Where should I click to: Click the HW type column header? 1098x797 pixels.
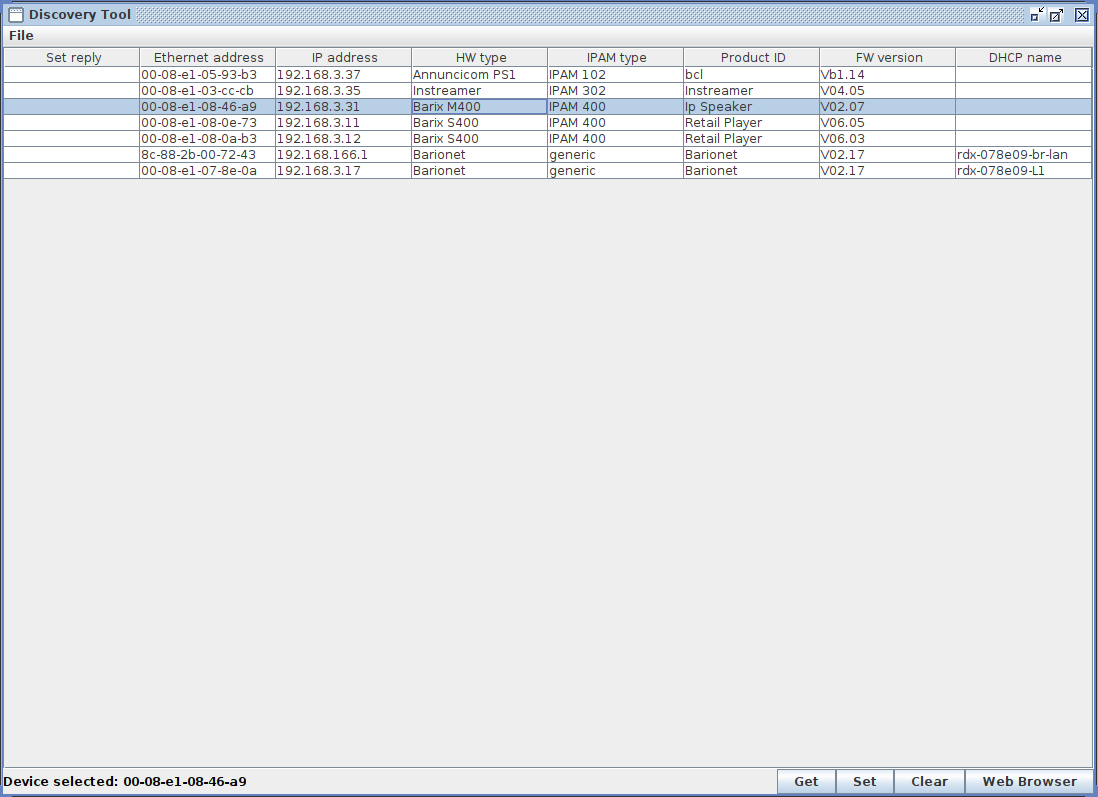(x=480, y=58)
